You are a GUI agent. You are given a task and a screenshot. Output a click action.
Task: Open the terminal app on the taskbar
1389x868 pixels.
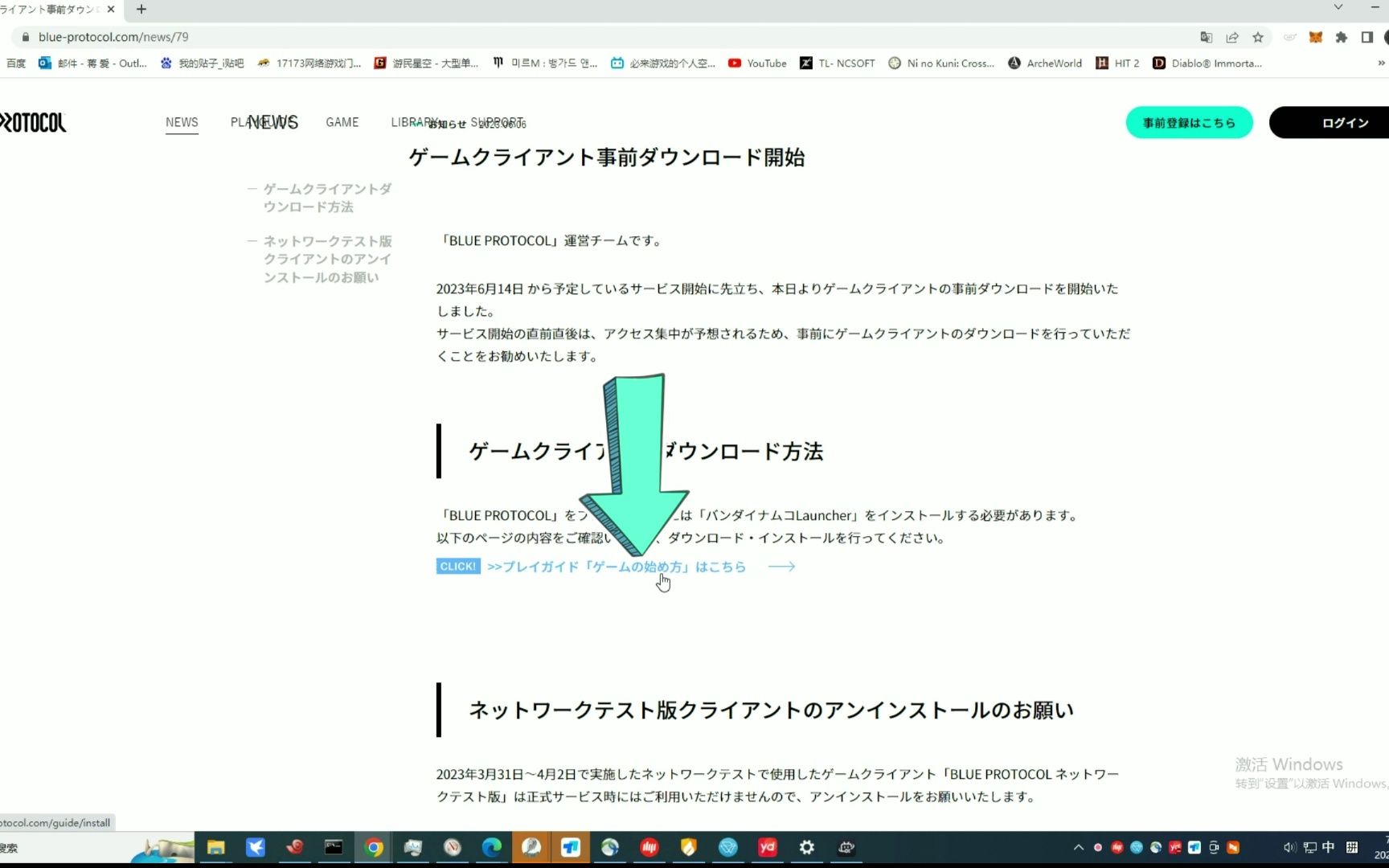point(334,847)
